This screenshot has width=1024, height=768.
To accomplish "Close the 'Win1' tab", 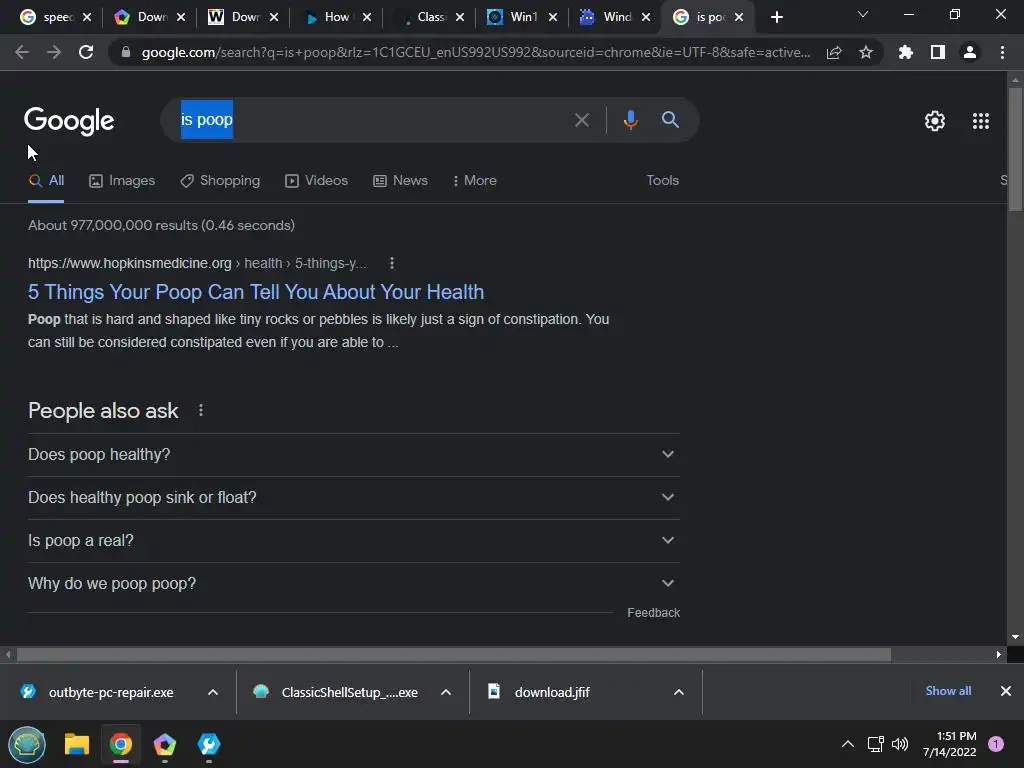I will point(553,18).
